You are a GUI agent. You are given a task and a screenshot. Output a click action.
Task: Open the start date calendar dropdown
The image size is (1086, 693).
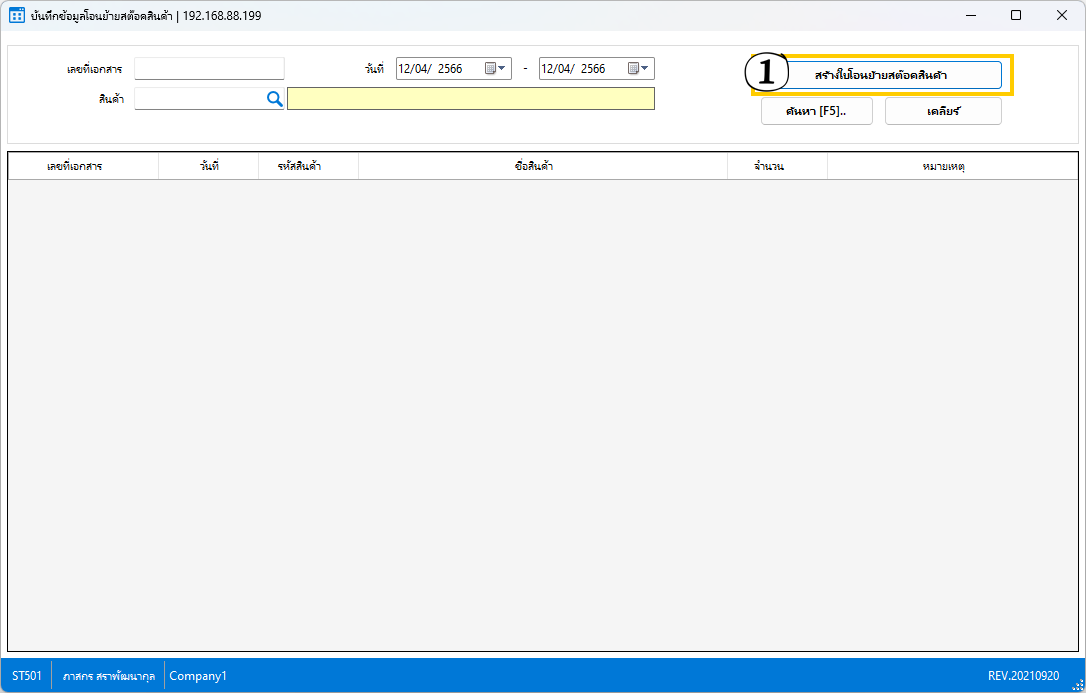(x=496, y=69)
